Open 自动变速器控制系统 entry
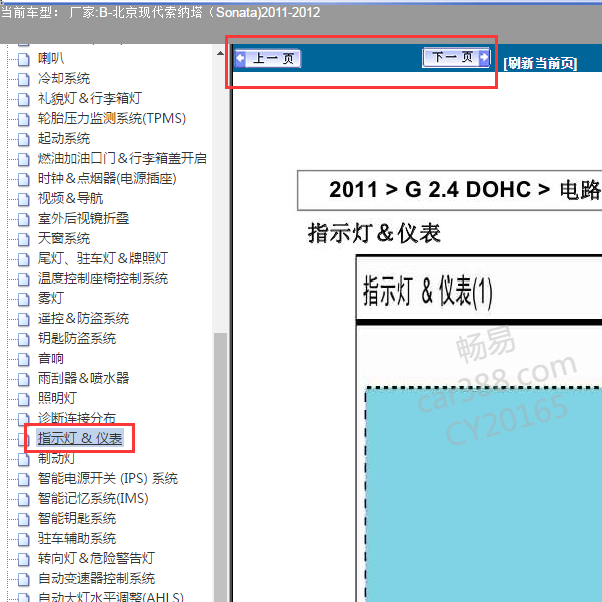The image size is (602, 602). tap(96, 578)
